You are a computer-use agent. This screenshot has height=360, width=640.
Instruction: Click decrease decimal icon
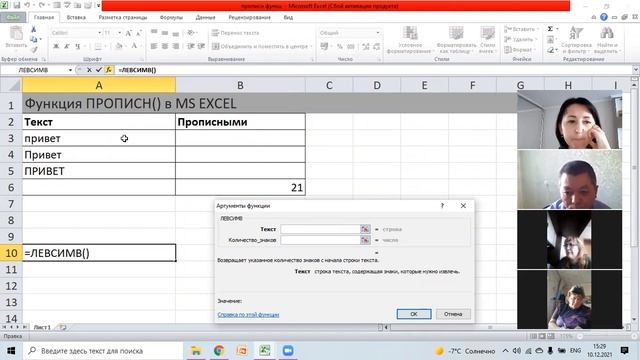[x=376, y=47]
